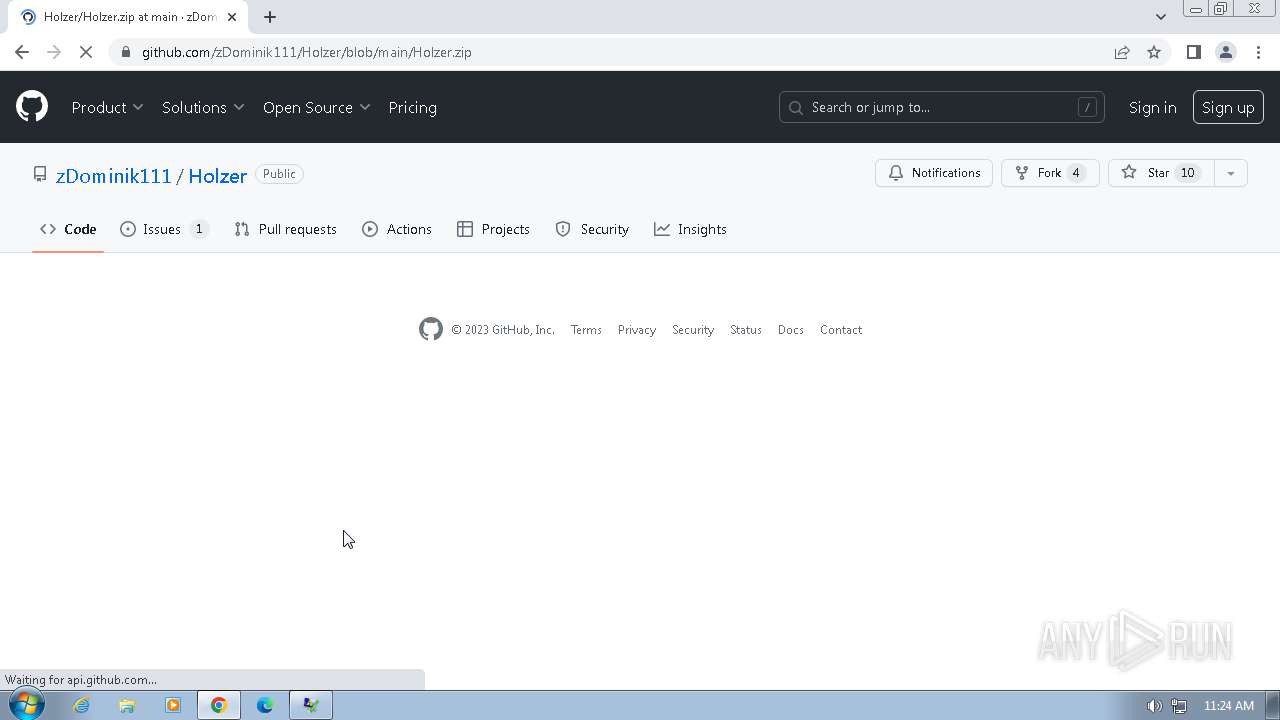Open the footer Privacy link
Viewport: 1280px width, 720px height.
pos(637,330)
